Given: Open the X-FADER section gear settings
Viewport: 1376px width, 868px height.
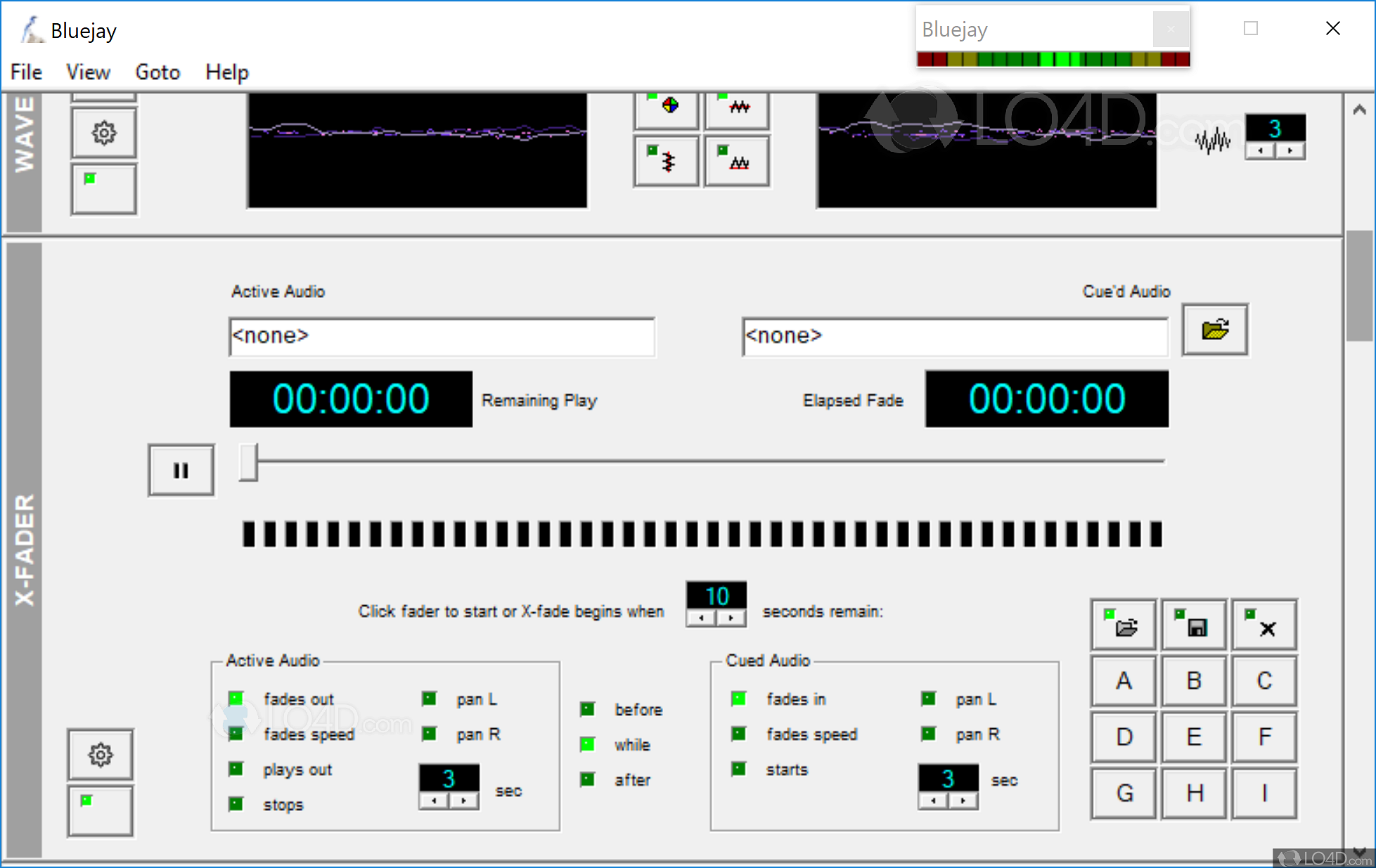Looking at the screenshot, I should point(101,754).
